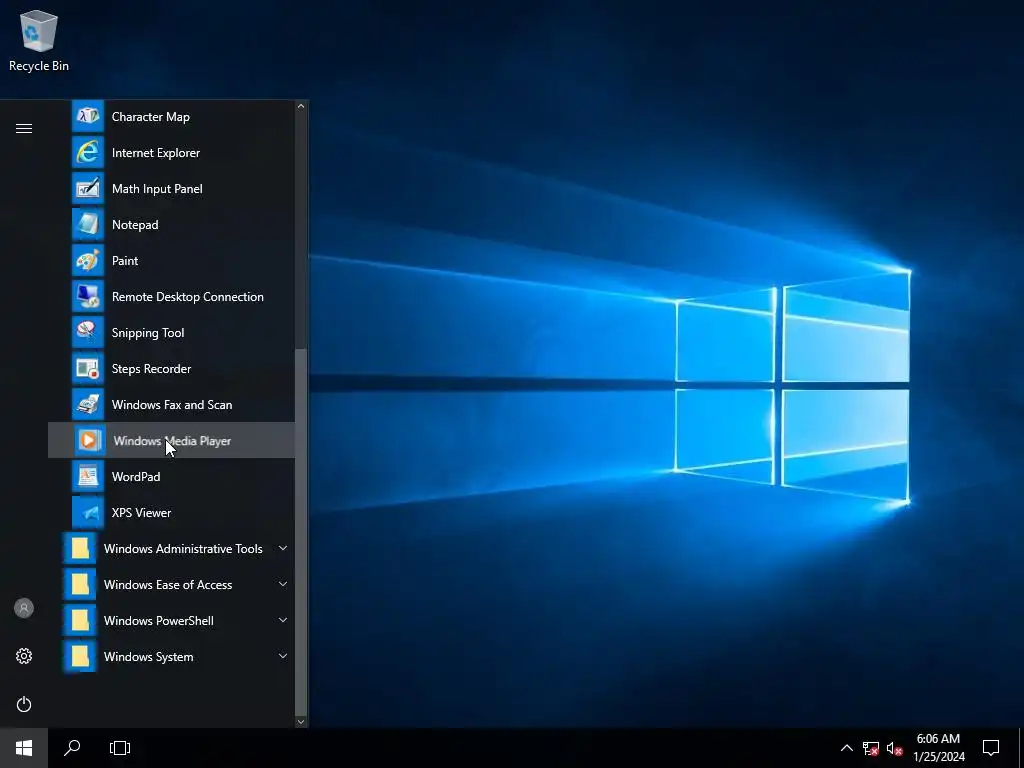
Task: Click the Power icon in Start menu
Action: click(24, 704)
